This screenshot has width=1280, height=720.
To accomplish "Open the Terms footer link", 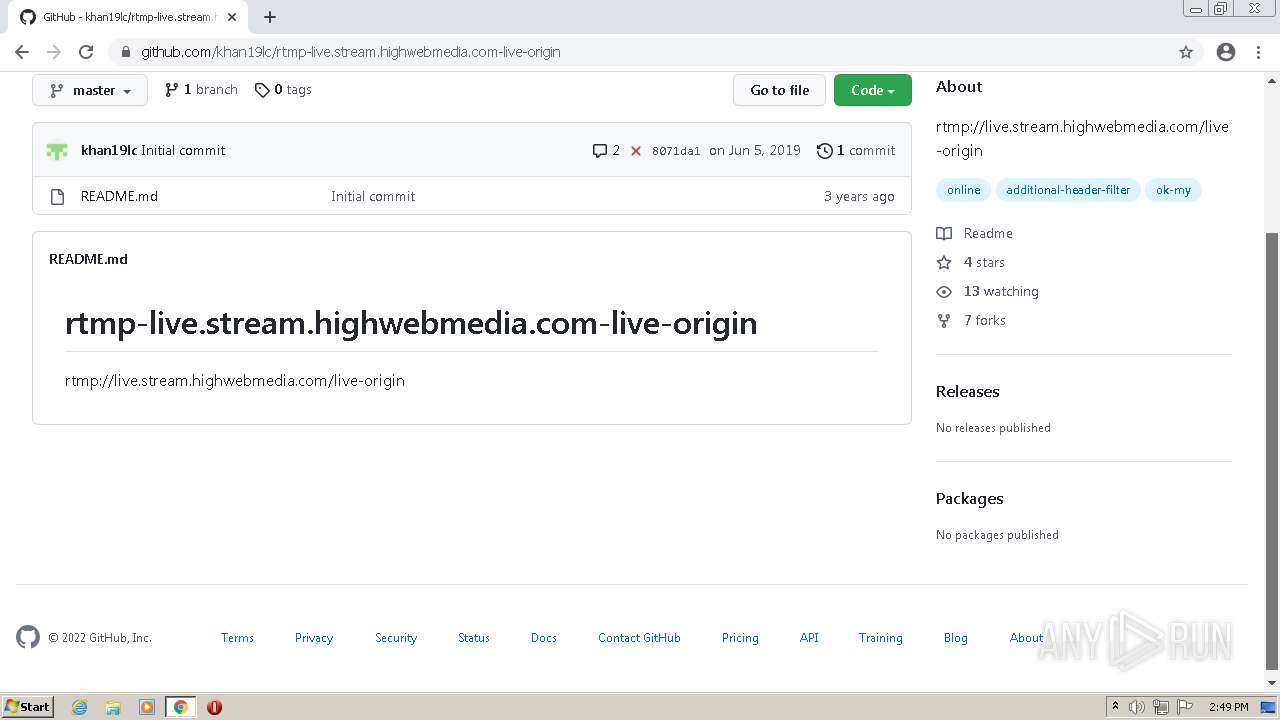I will [237, 638].
